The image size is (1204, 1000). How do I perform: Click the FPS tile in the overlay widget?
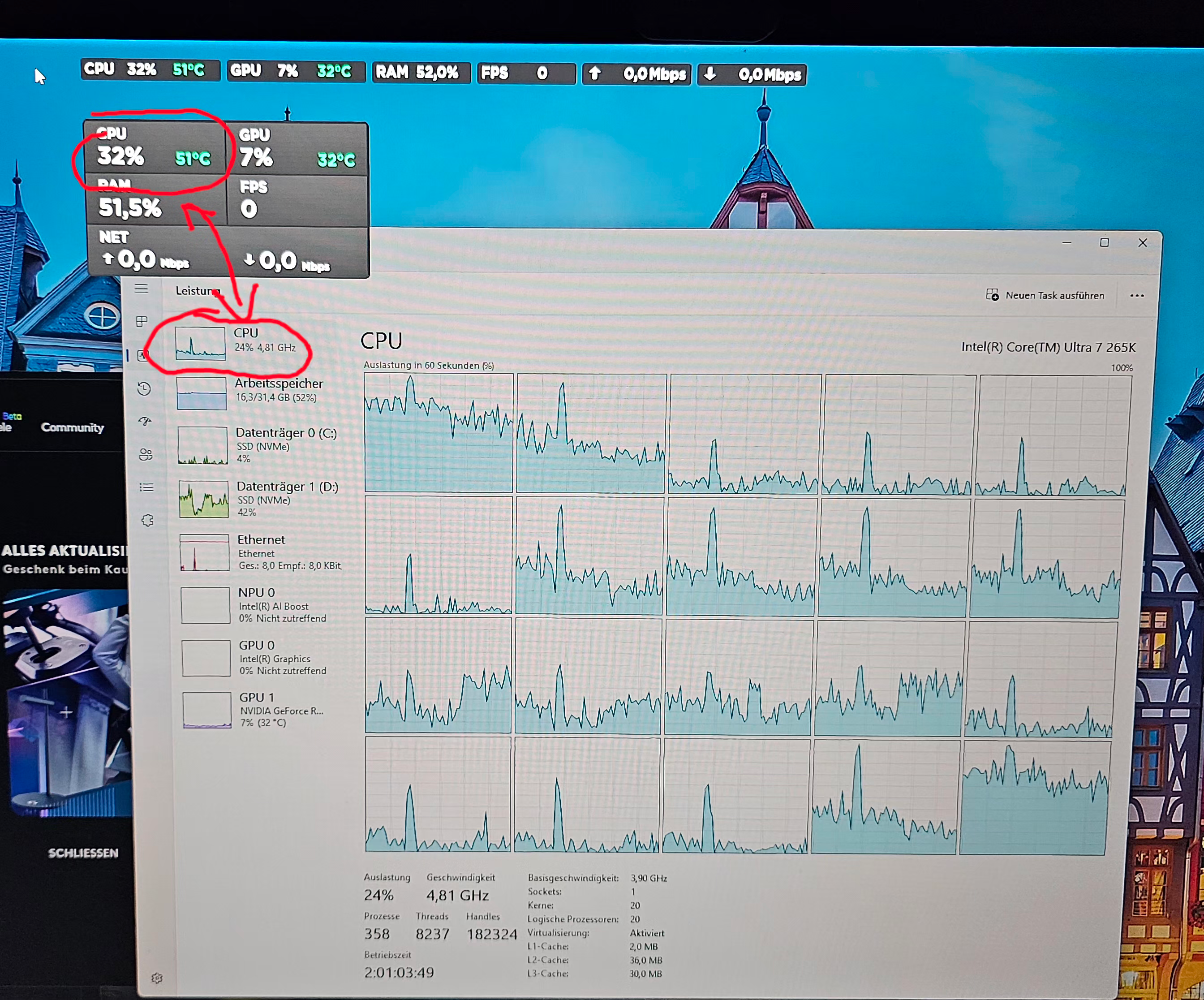297,201
